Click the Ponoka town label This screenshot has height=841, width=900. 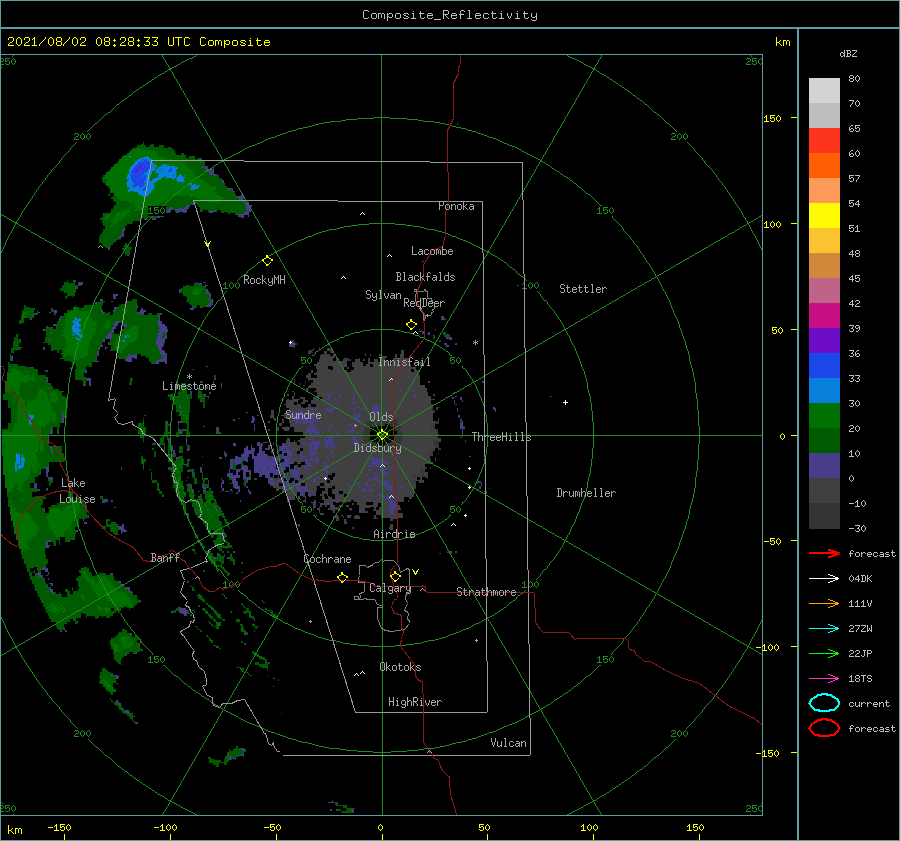[456, 206]
